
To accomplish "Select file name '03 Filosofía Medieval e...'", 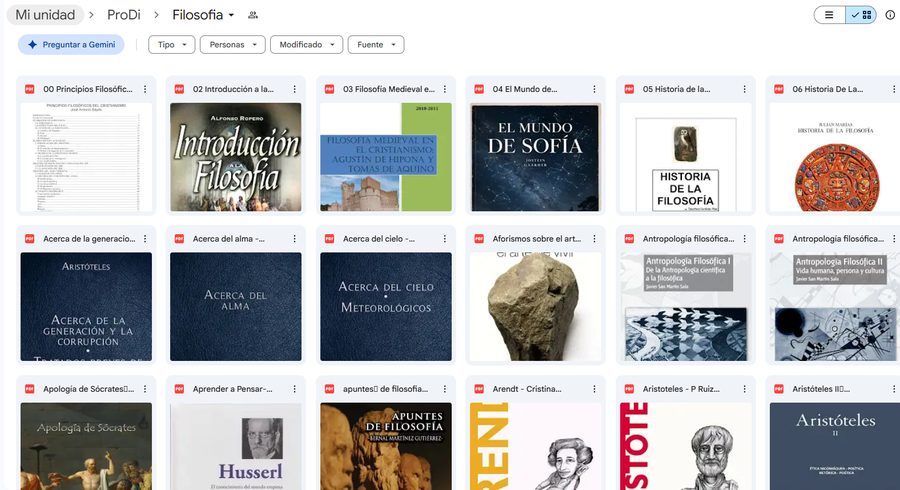I will (x=389, y=89).
